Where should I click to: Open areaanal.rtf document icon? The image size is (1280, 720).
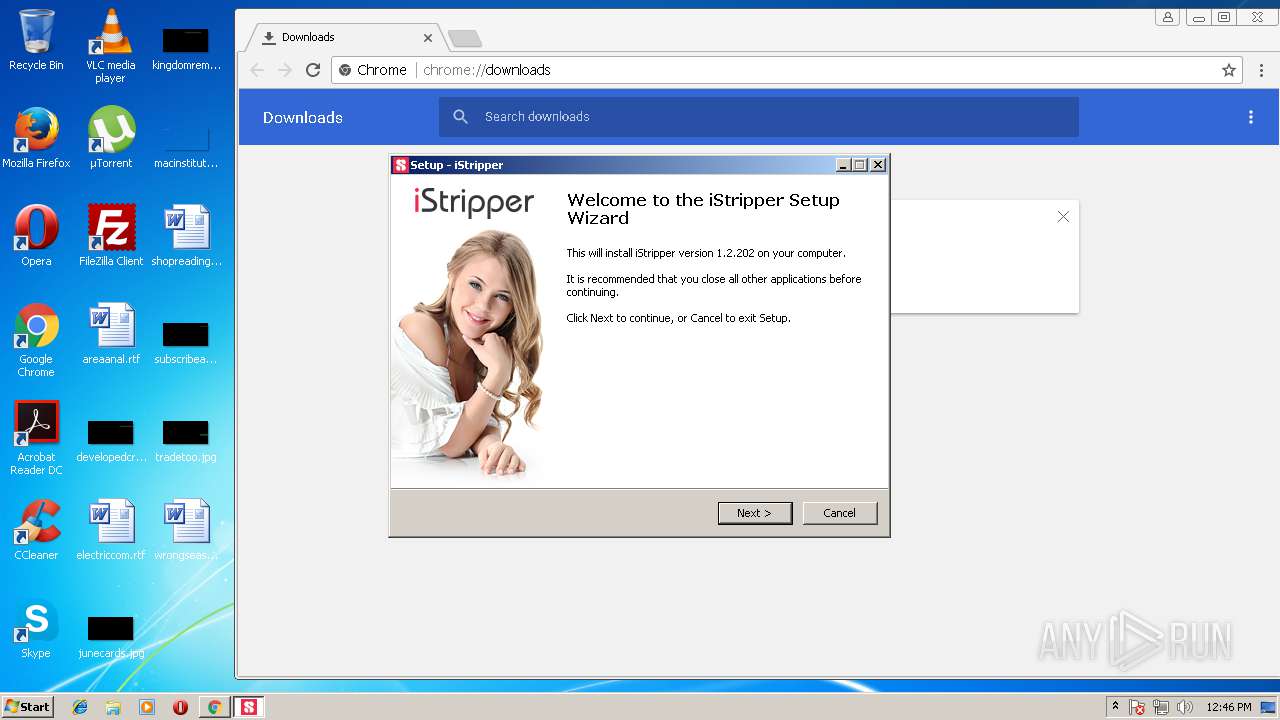click(x=110, y=334)
